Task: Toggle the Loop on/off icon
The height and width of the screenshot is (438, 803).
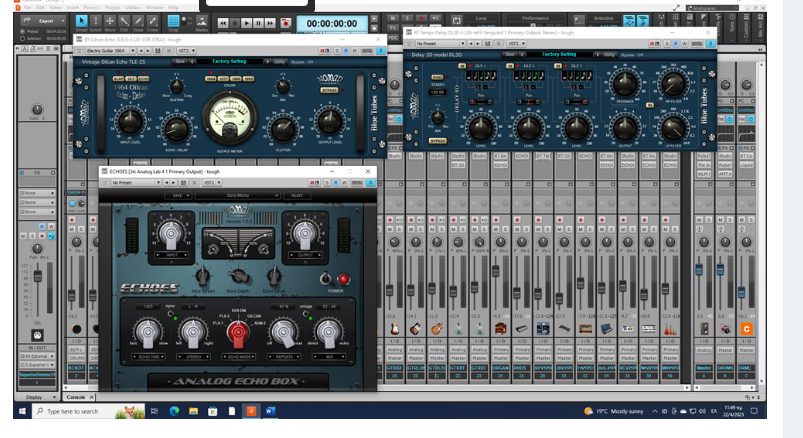Action: pyautogui.click(x=457, y=21)
